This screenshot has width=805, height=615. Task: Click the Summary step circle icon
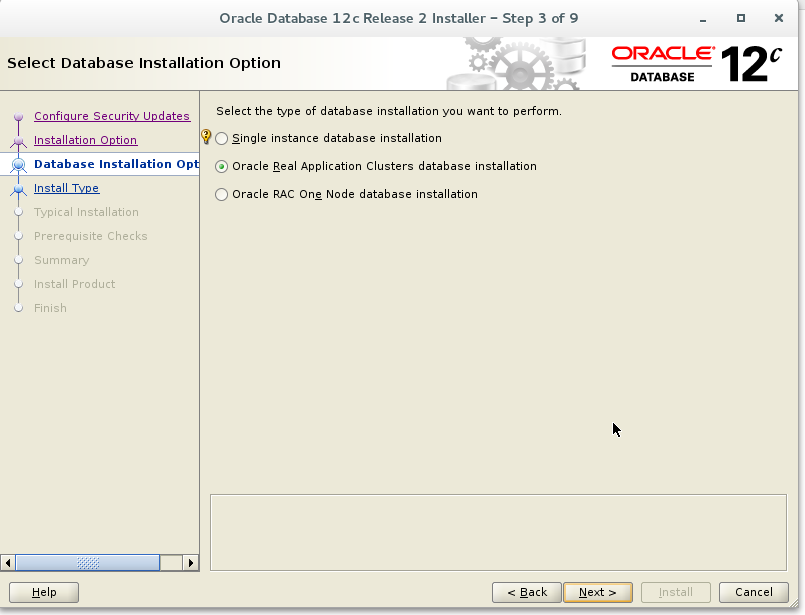coord(17,260)
